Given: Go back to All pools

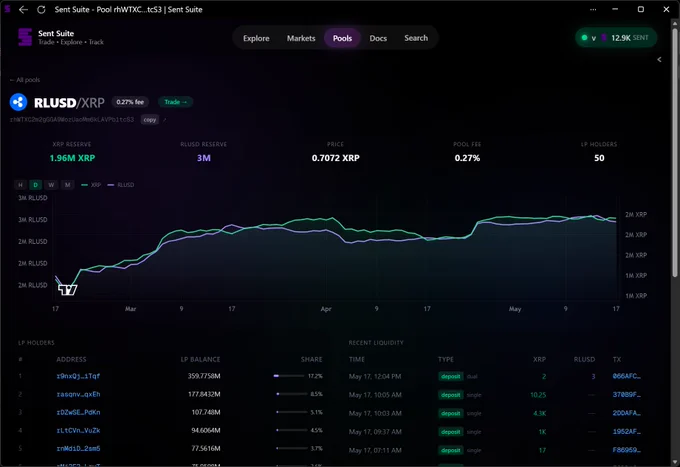Looking at the screenshot, I should pos(25,80).
